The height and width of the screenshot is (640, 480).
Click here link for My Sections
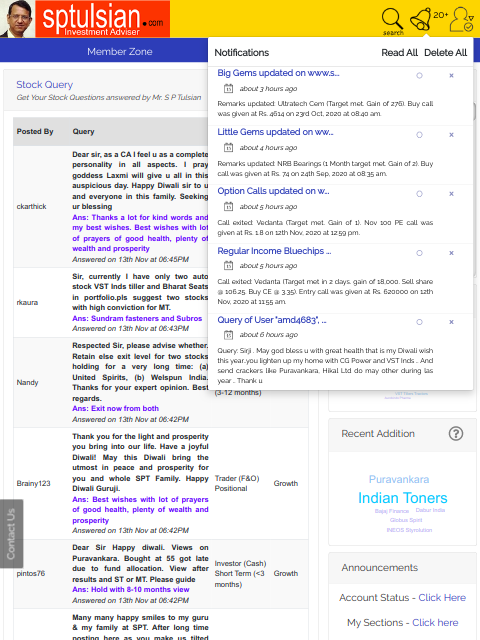pyautogui.click(x=435, y=622)
